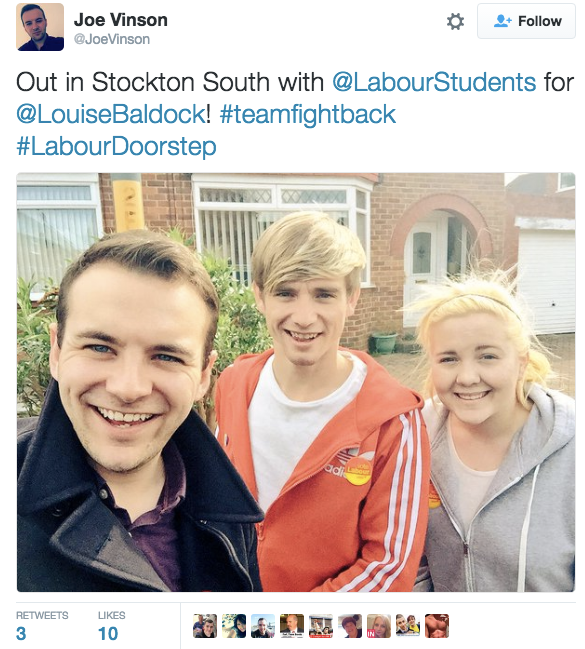
Task: View the 3 retweets list
Action: point(42,627)
